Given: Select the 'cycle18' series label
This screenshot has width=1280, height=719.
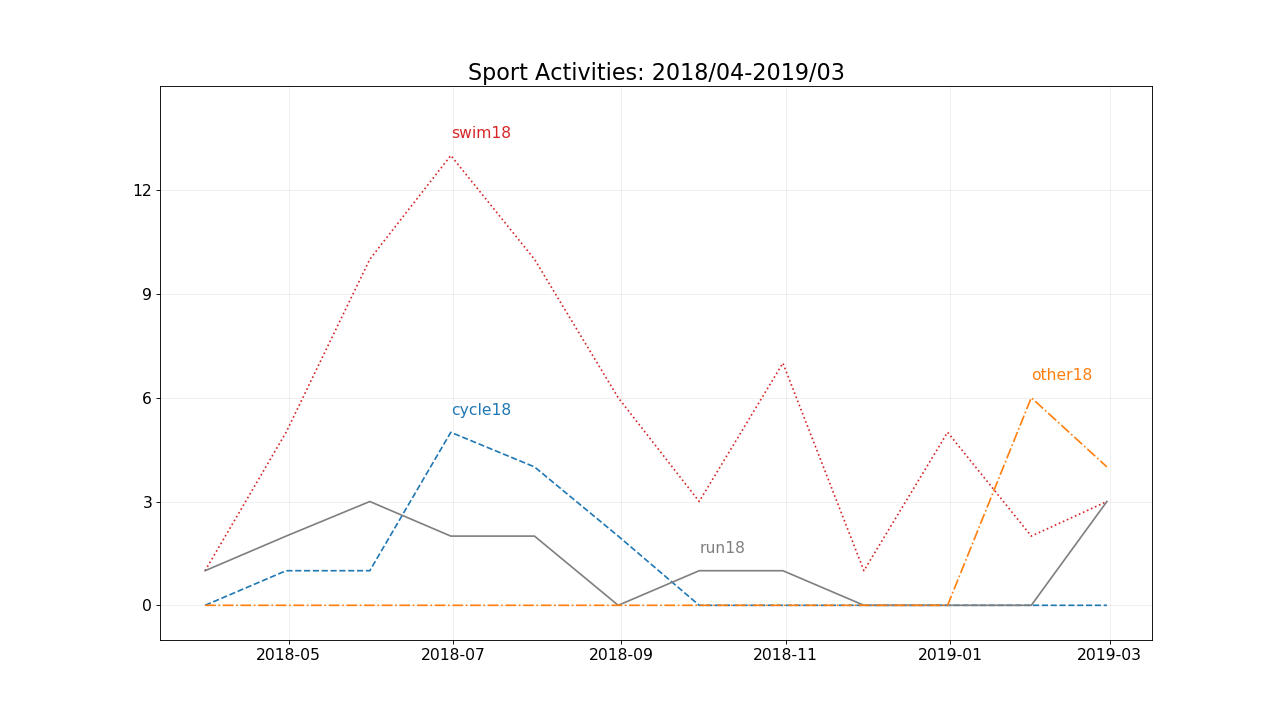Looking at the screenshot, I should (x=481, y=410).
